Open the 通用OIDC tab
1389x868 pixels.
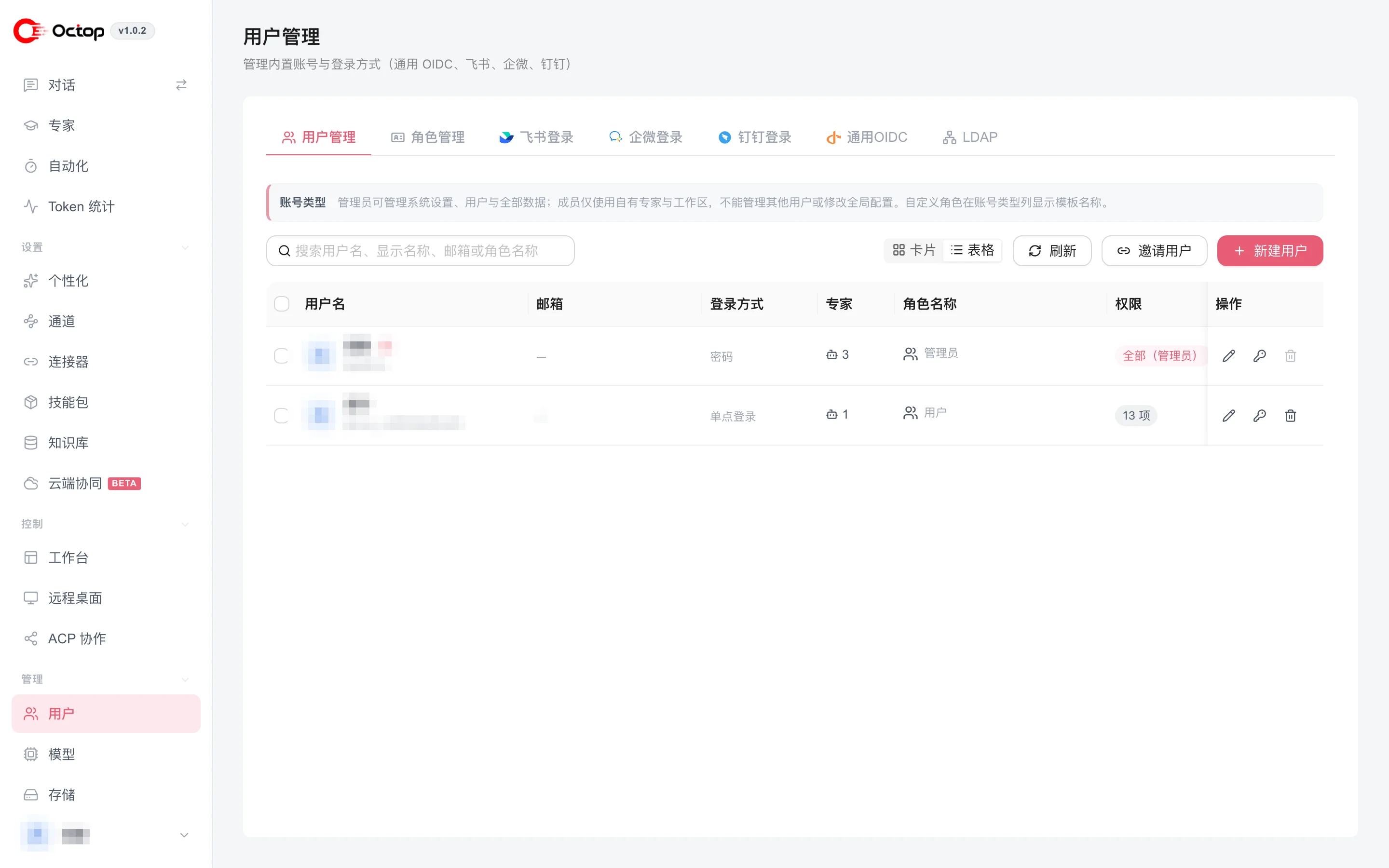click(x=867, y=137)
